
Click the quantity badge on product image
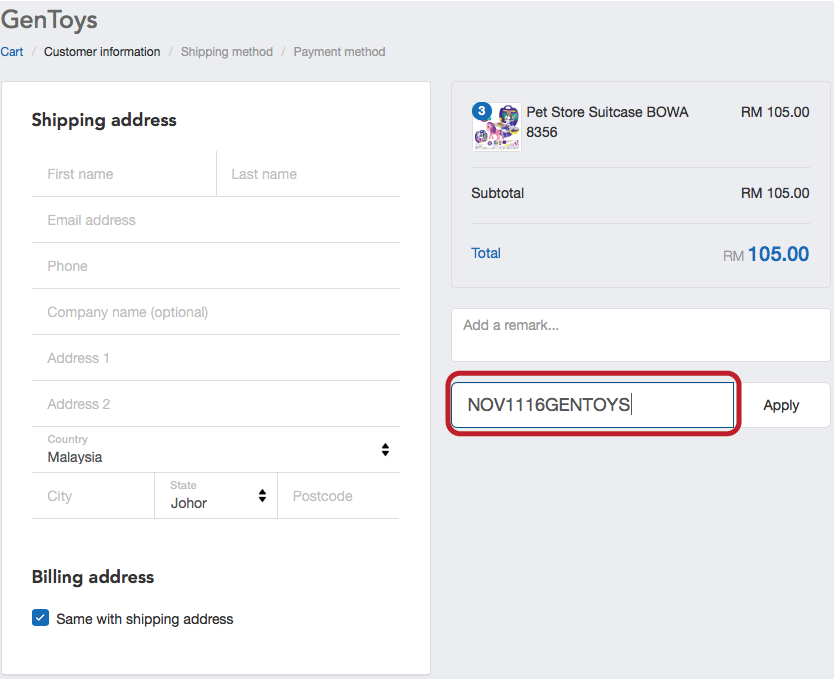(x=481, y=111)
